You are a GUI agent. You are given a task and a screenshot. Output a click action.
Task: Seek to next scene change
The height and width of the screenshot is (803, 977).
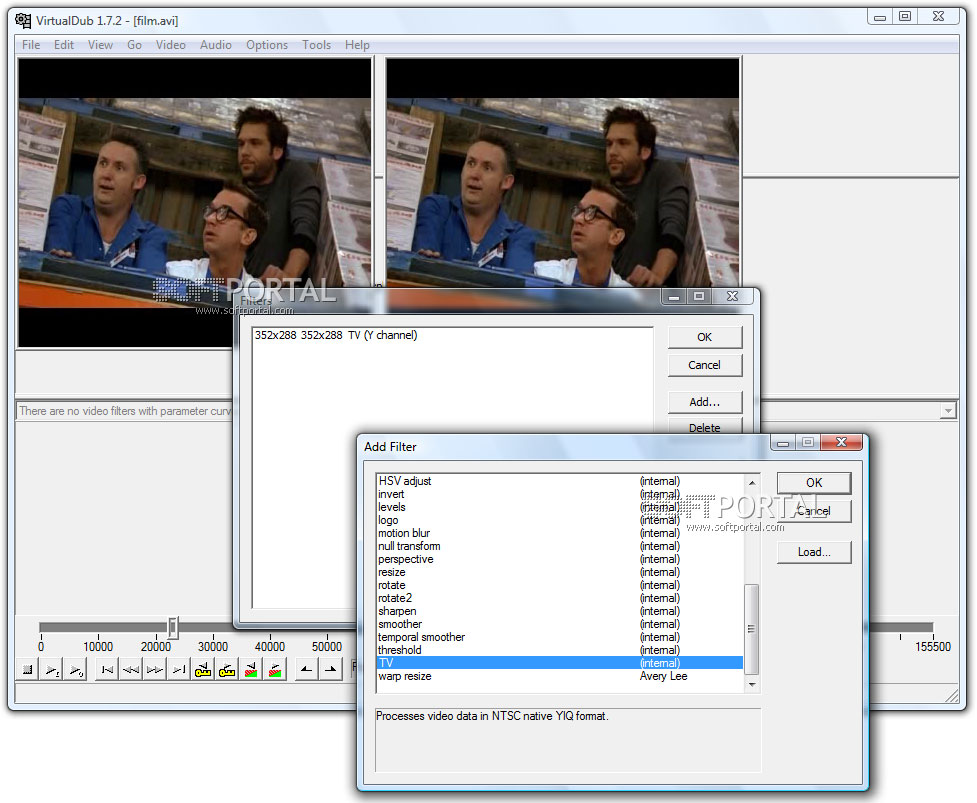point(275,670)
